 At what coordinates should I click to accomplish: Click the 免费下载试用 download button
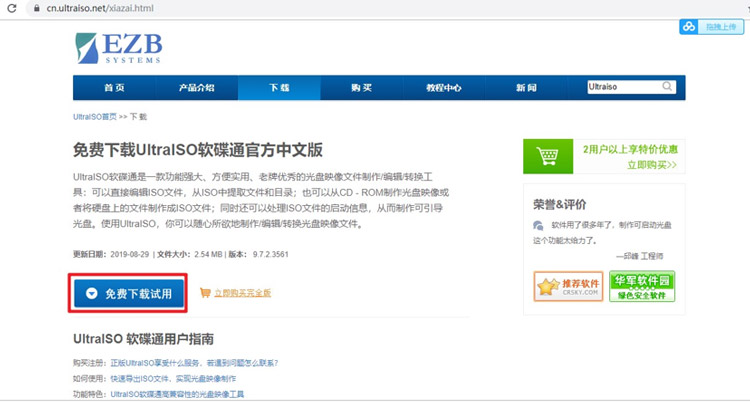tap(129, 294)
